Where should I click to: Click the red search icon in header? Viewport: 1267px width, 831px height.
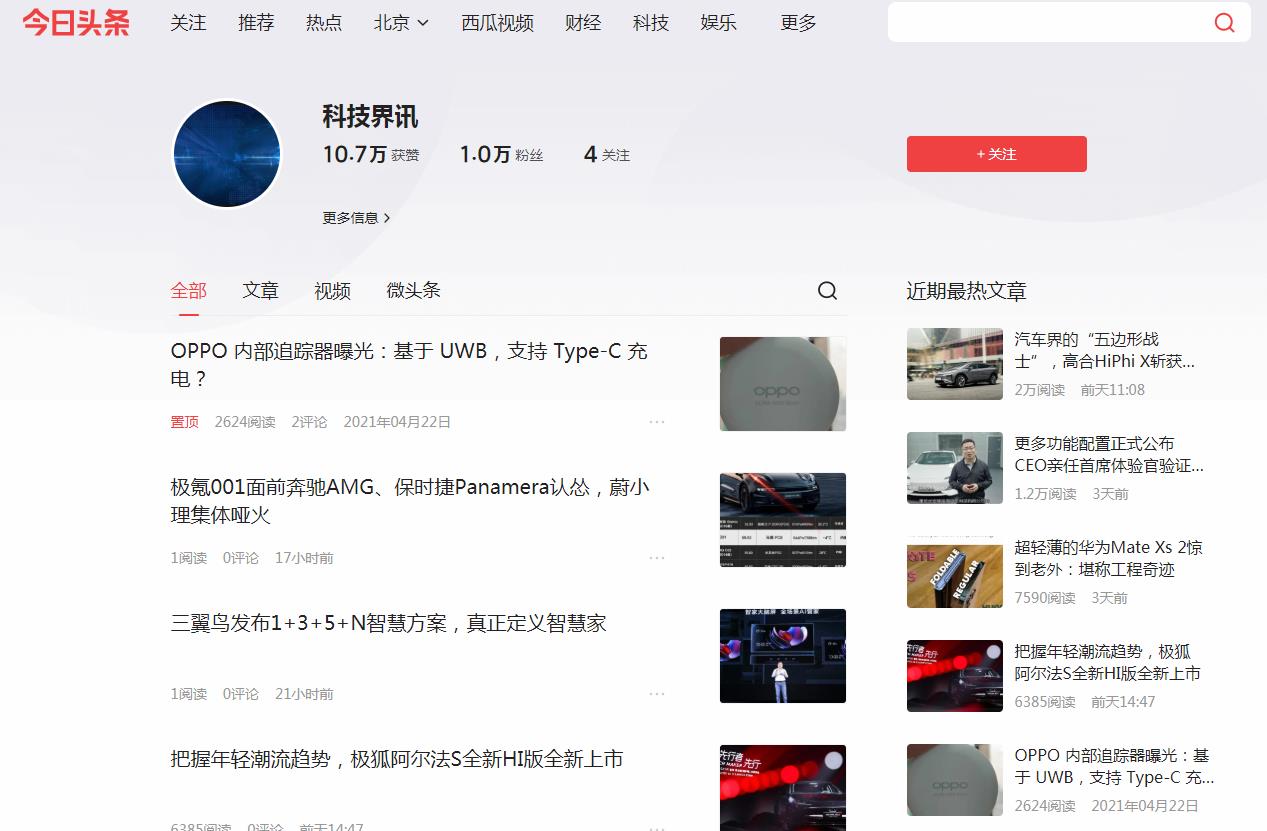[1224, 22]
